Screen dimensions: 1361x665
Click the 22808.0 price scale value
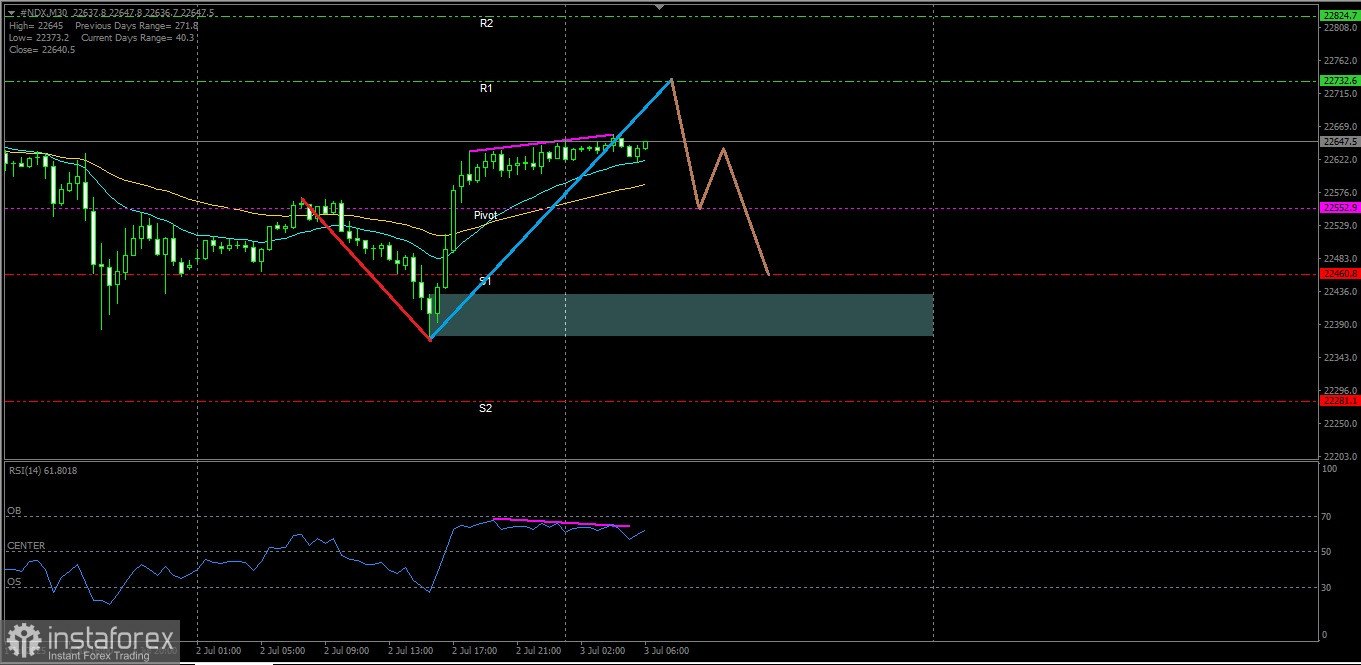[1339, 28]
